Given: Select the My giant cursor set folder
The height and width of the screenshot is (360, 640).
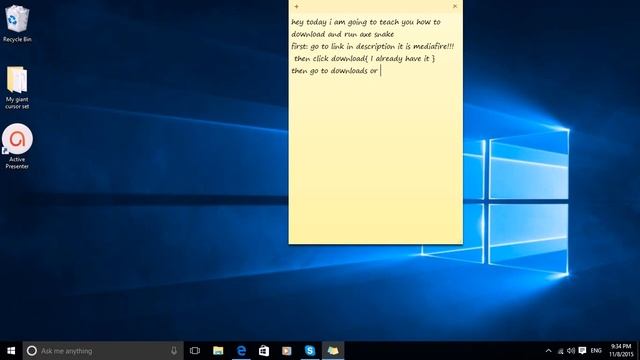Looking at the screenshot, I should pyautogui.click(x=17, y=87).
